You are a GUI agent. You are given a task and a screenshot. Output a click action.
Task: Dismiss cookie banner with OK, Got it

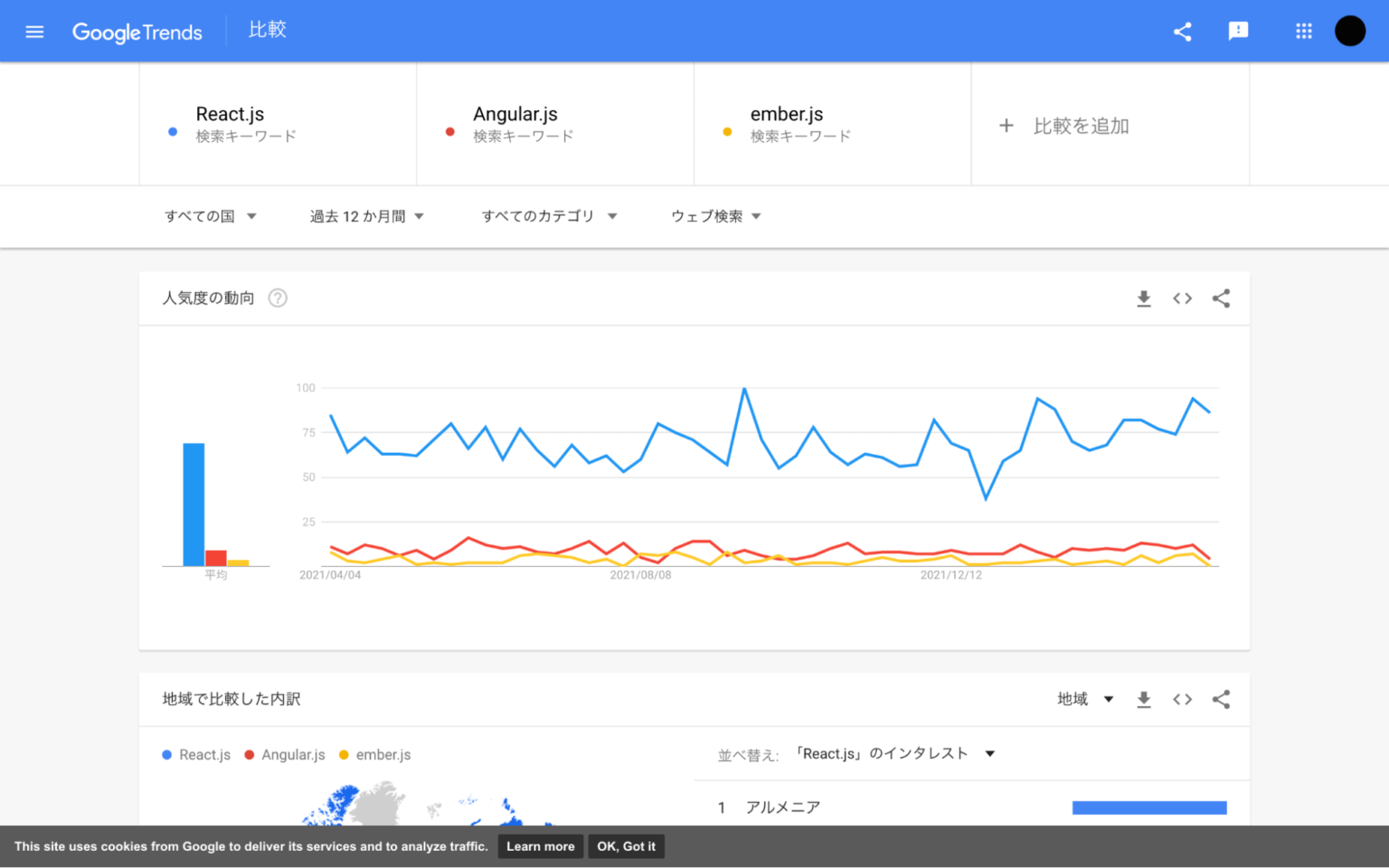pos(626,846)
